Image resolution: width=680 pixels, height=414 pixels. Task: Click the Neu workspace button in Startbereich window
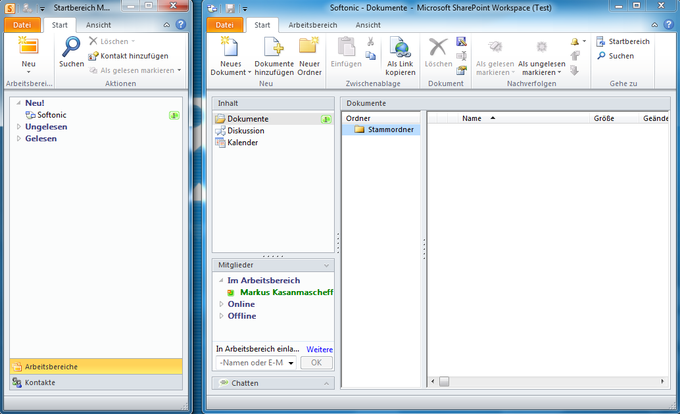tap(29, 54)
